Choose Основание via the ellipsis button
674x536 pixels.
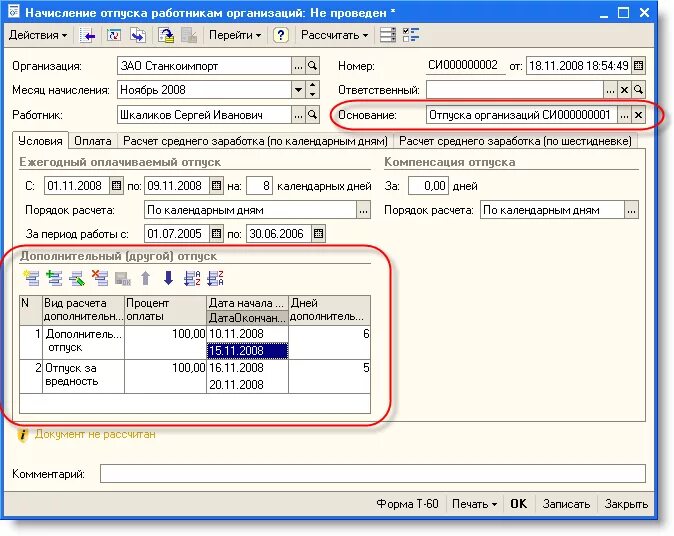pos(624,115)
